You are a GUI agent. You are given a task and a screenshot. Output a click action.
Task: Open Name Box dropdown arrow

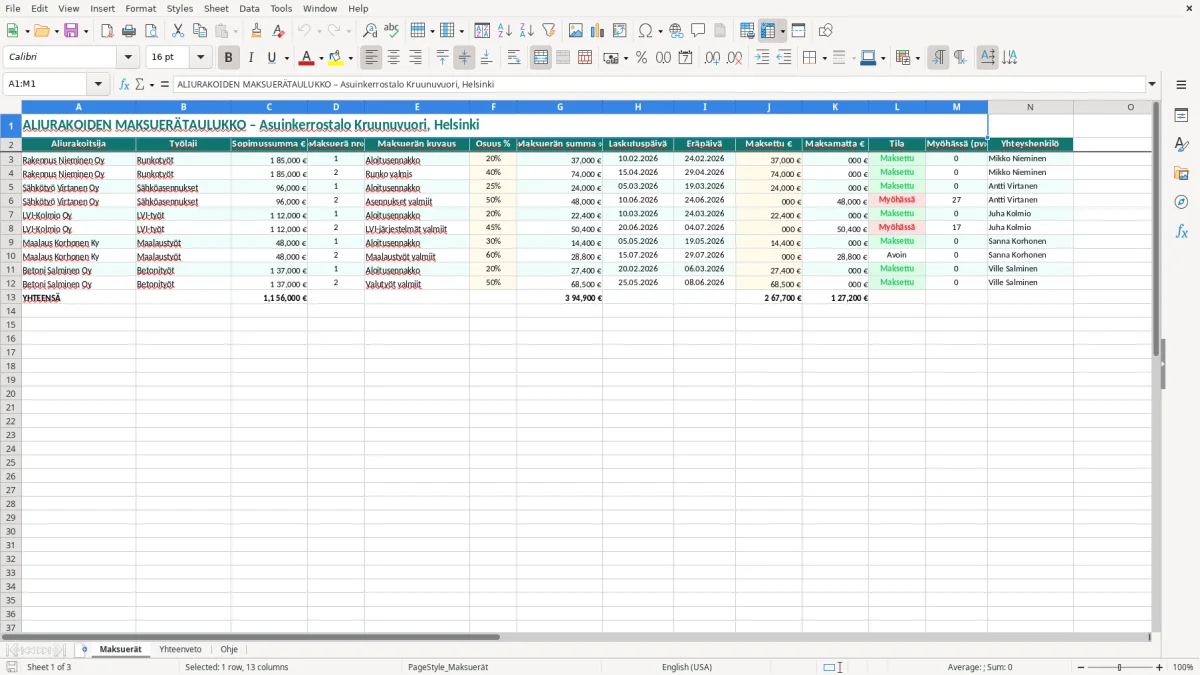pyautogui.click(x=98, y=84)
